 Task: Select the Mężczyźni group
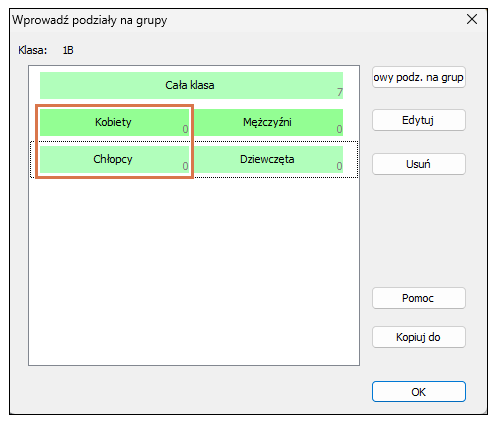(268, 122)
